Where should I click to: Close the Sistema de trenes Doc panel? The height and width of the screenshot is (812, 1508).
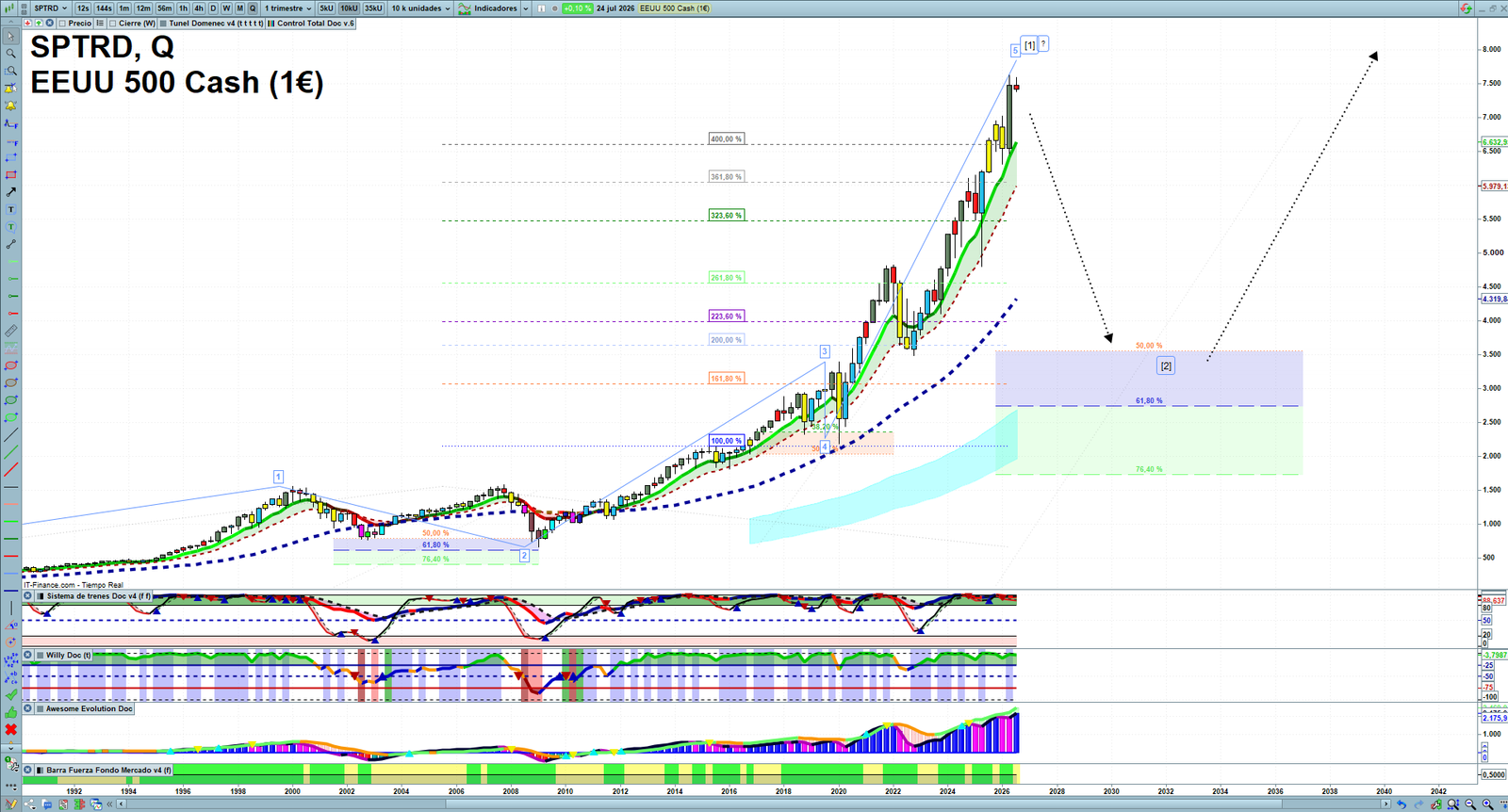[x=28, y=595]
